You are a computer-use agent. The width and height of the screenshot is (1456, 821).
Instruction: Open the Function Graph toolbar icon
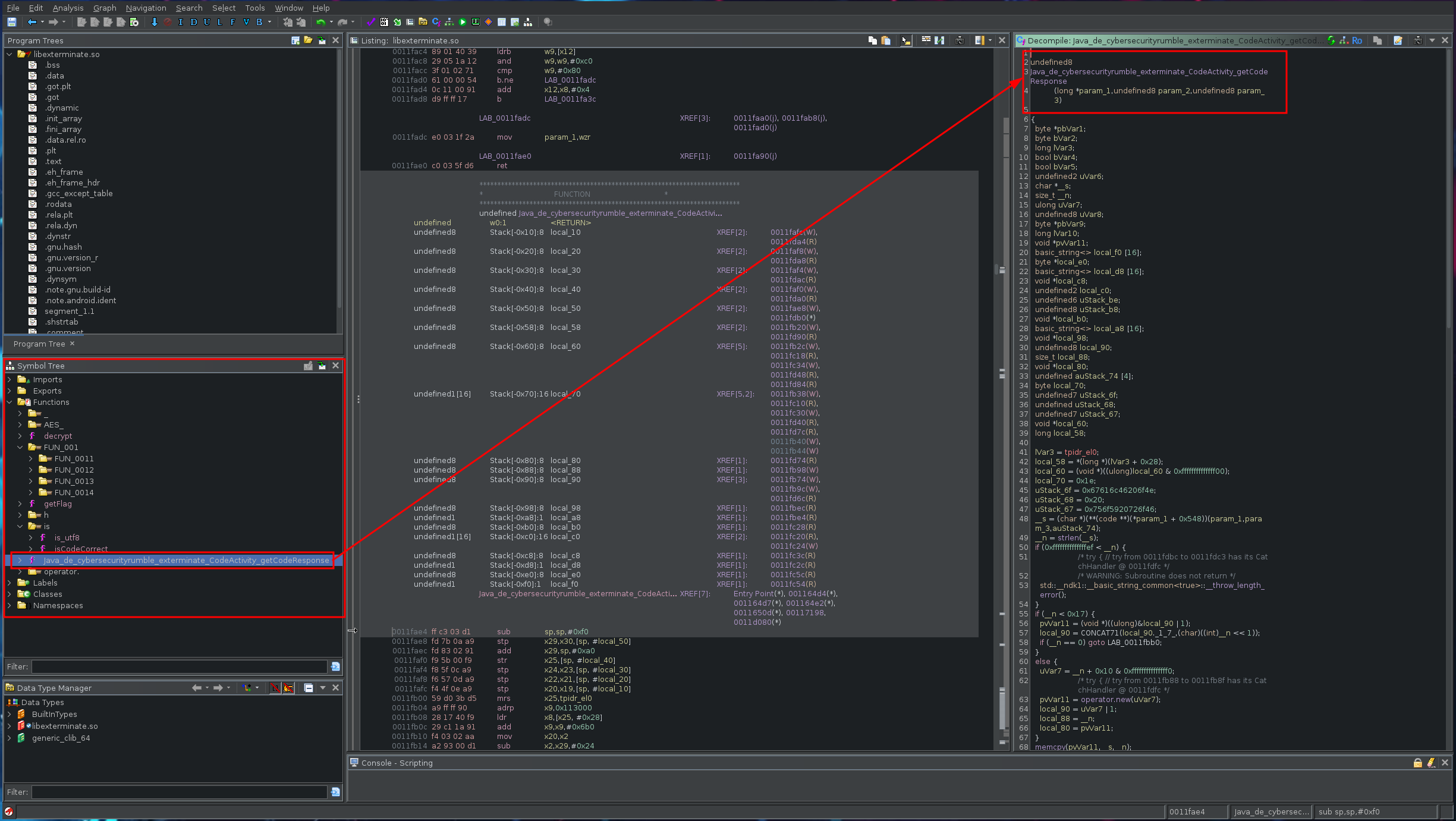pos(449,22)
